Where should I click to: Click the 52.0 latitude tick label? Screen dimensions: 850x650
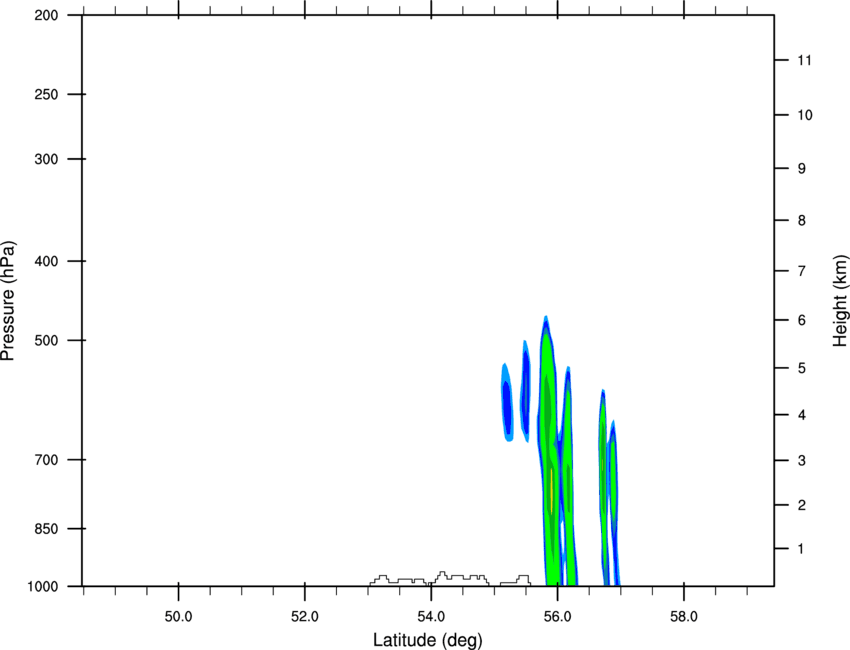305,617
